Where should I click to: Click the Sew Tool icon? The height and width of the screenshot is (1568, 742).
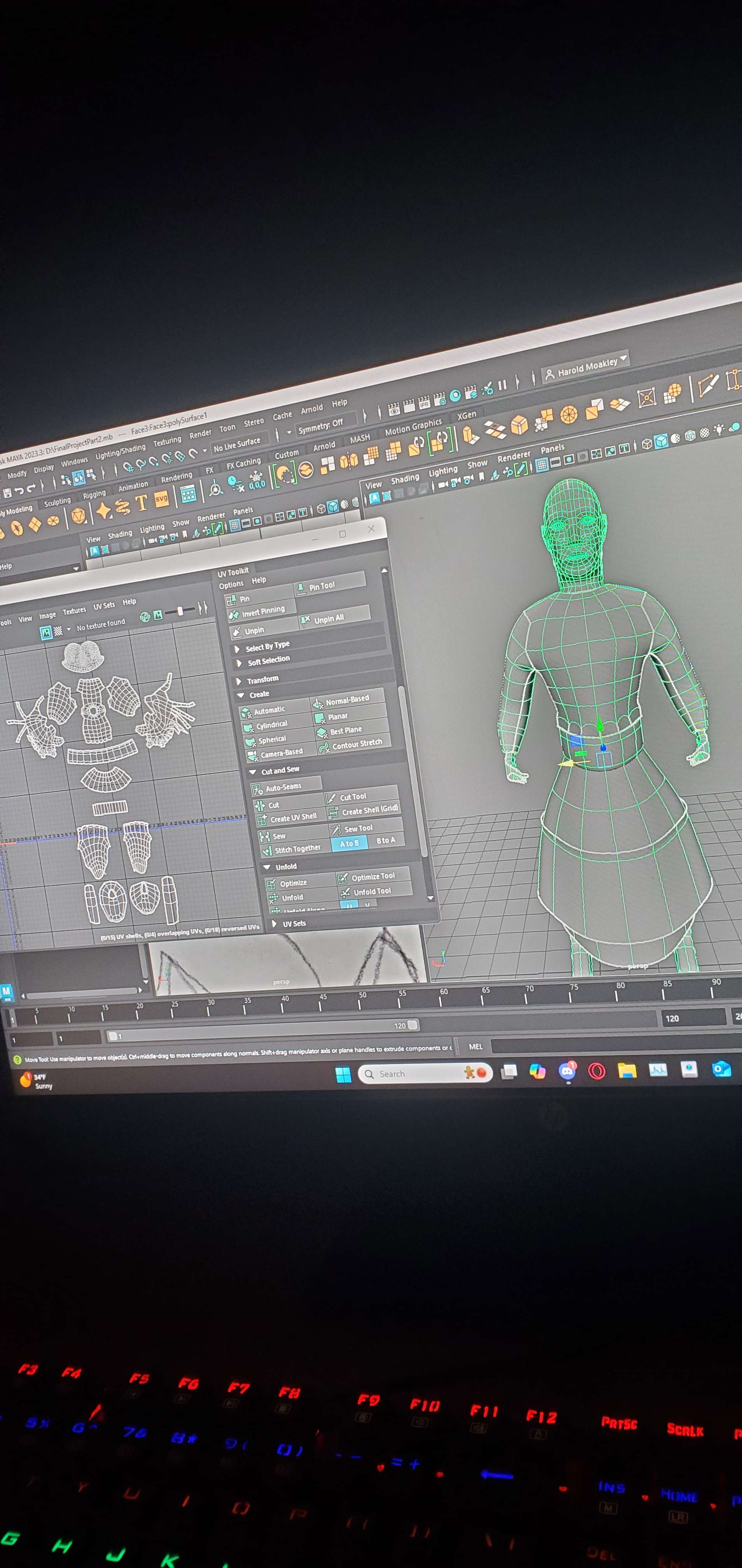[x=336, y=829]
